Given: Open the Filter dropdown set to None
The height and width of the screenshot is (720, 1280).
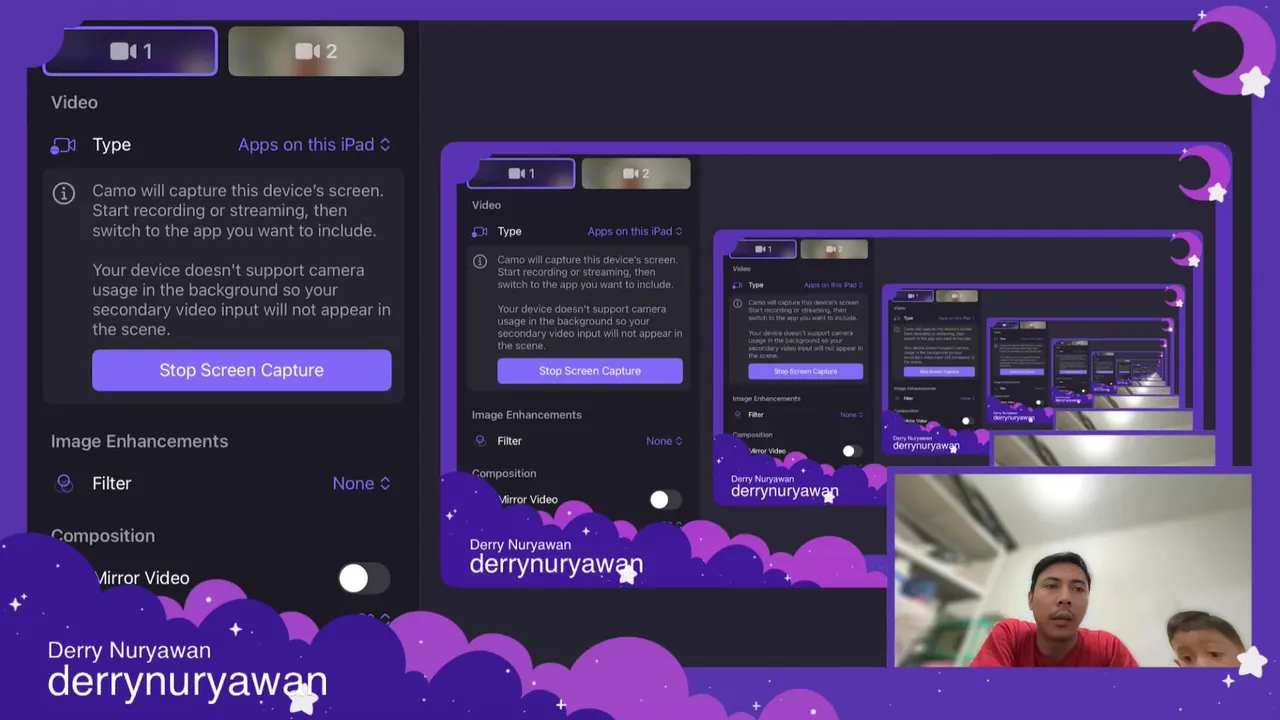Looking at the screenshot, I should click(x=361, y=483).
